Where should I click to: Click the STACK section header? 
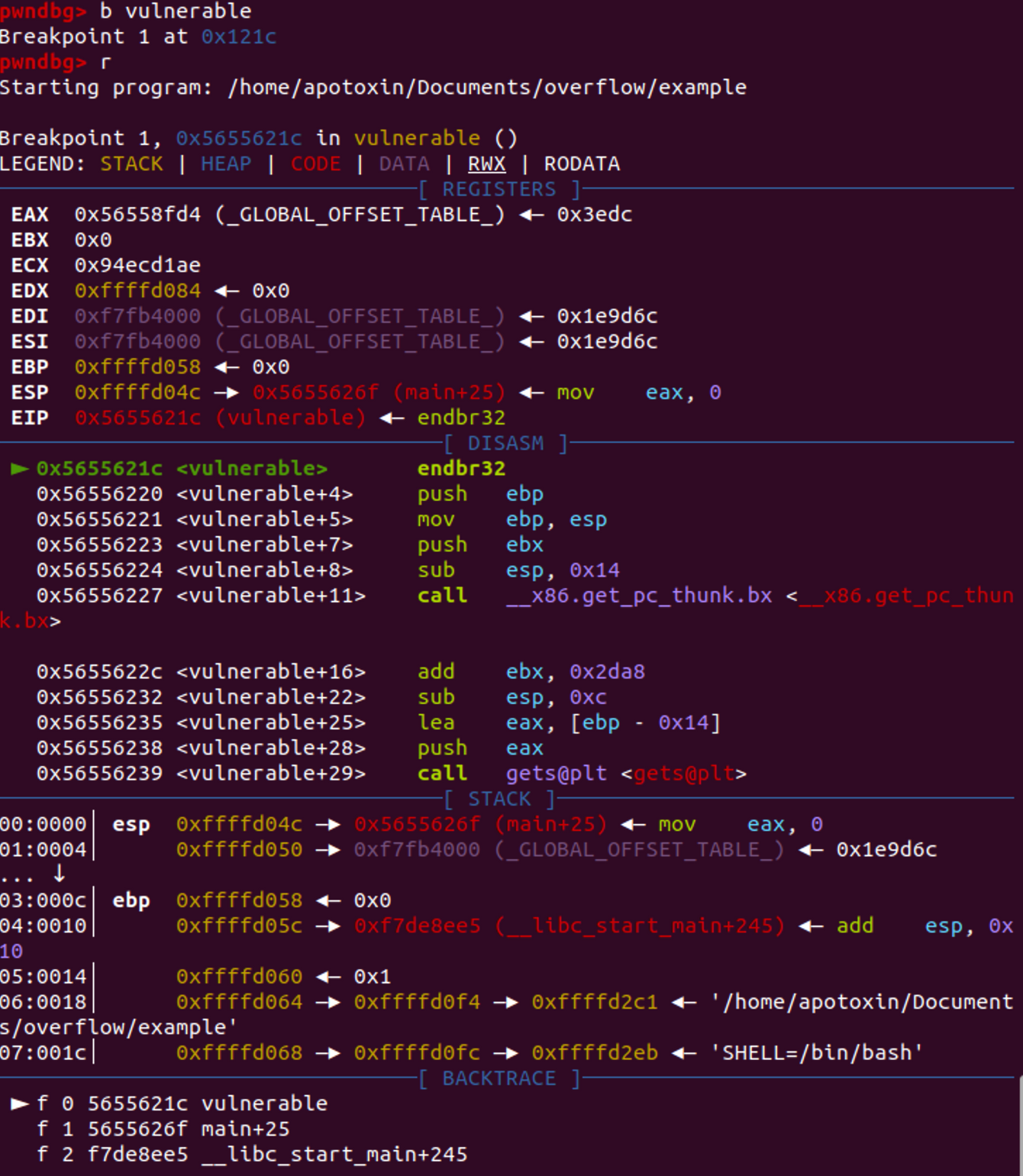pos(499,800)
